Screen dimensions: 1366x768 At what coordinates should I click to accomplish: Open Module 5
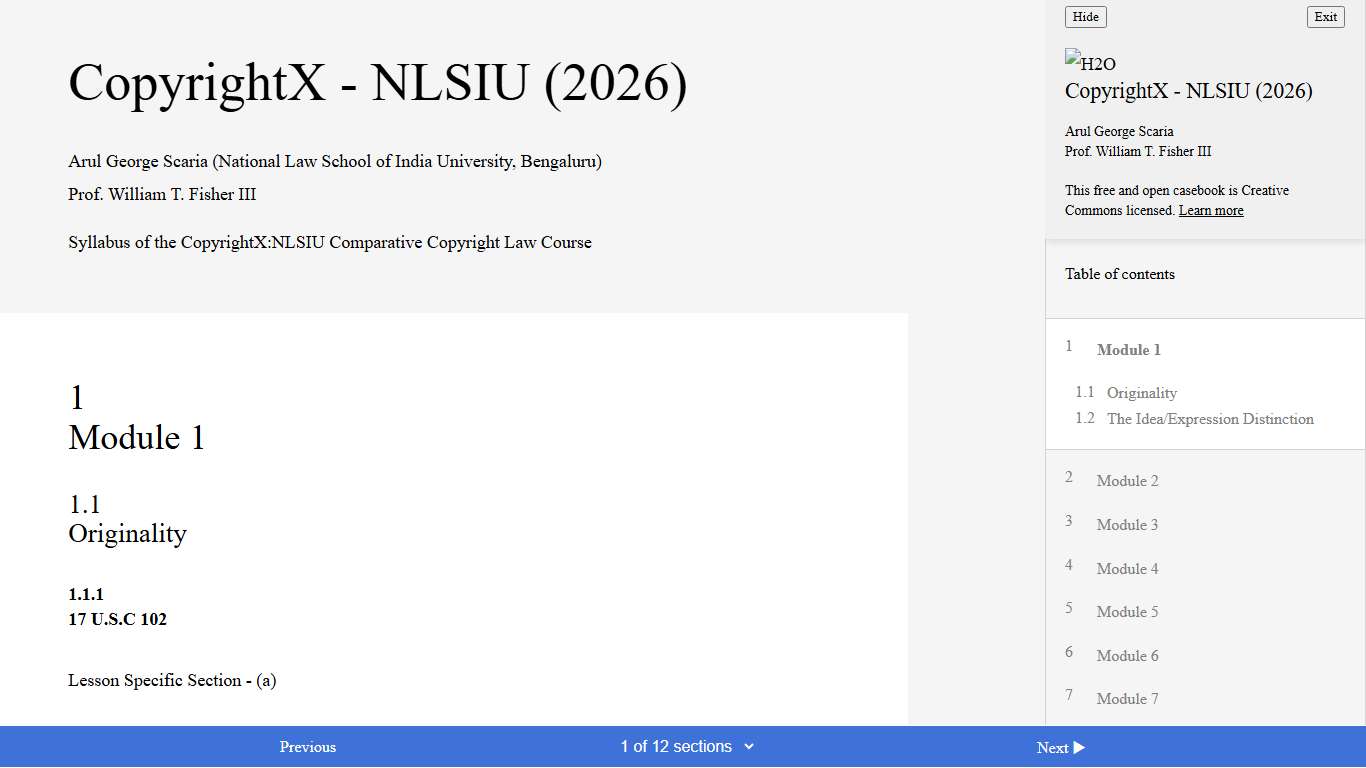tap(1127, 611)
